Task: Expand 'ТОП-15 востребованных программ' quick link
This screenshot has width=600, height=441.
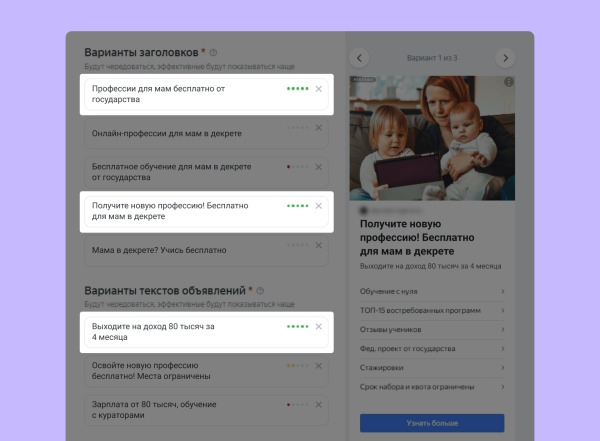Action: (x=431, y=310)
